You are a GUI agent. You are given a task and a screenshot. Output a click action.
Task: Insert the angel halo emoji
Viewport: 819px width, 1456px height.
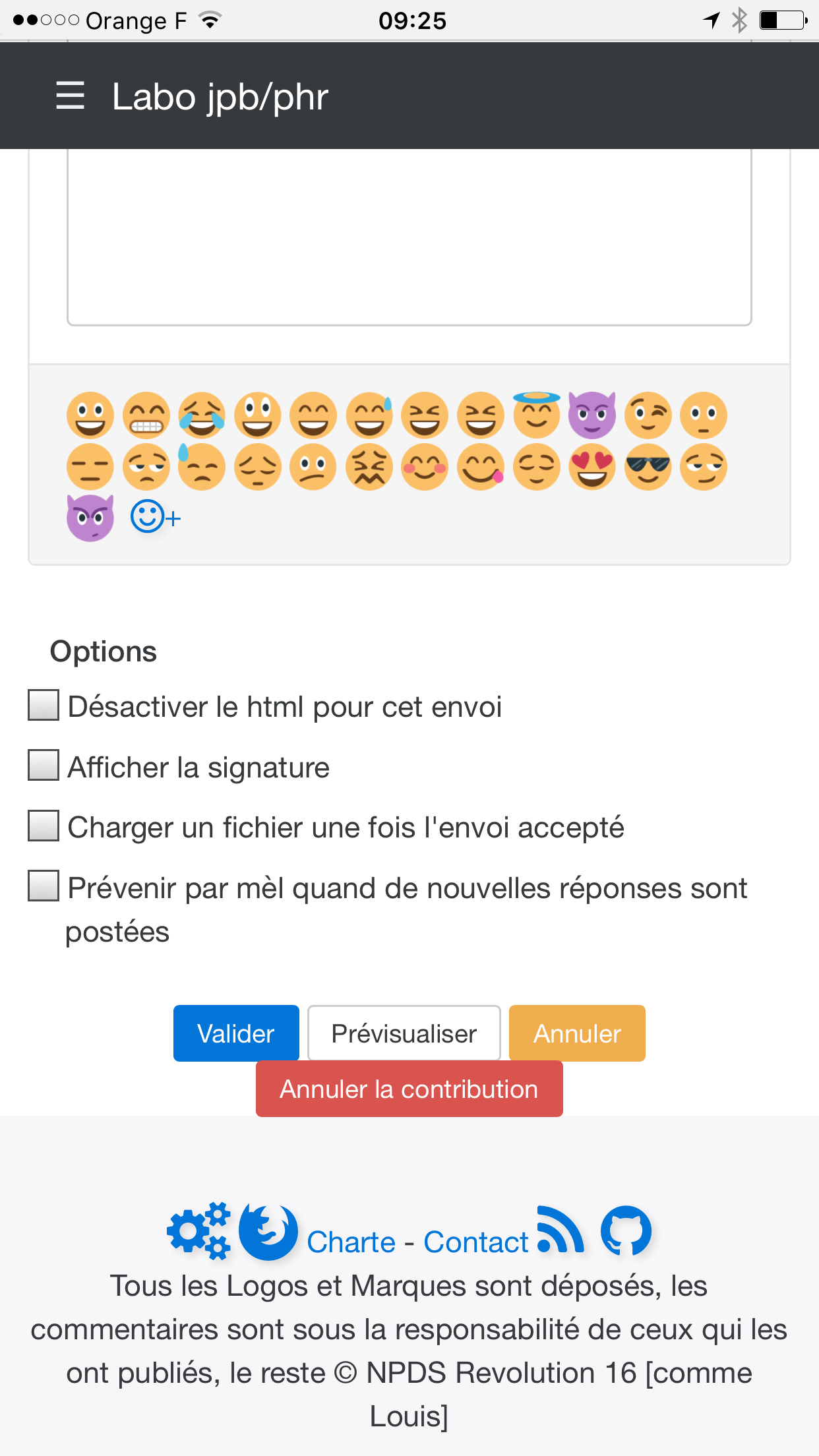(537, 414)
